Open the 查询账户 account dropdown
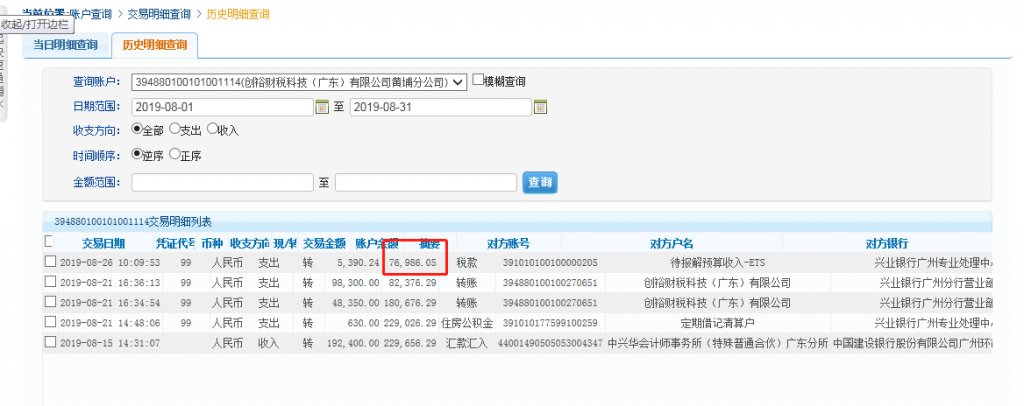The width and height of the screenshot is (1024, 406). 299,82
